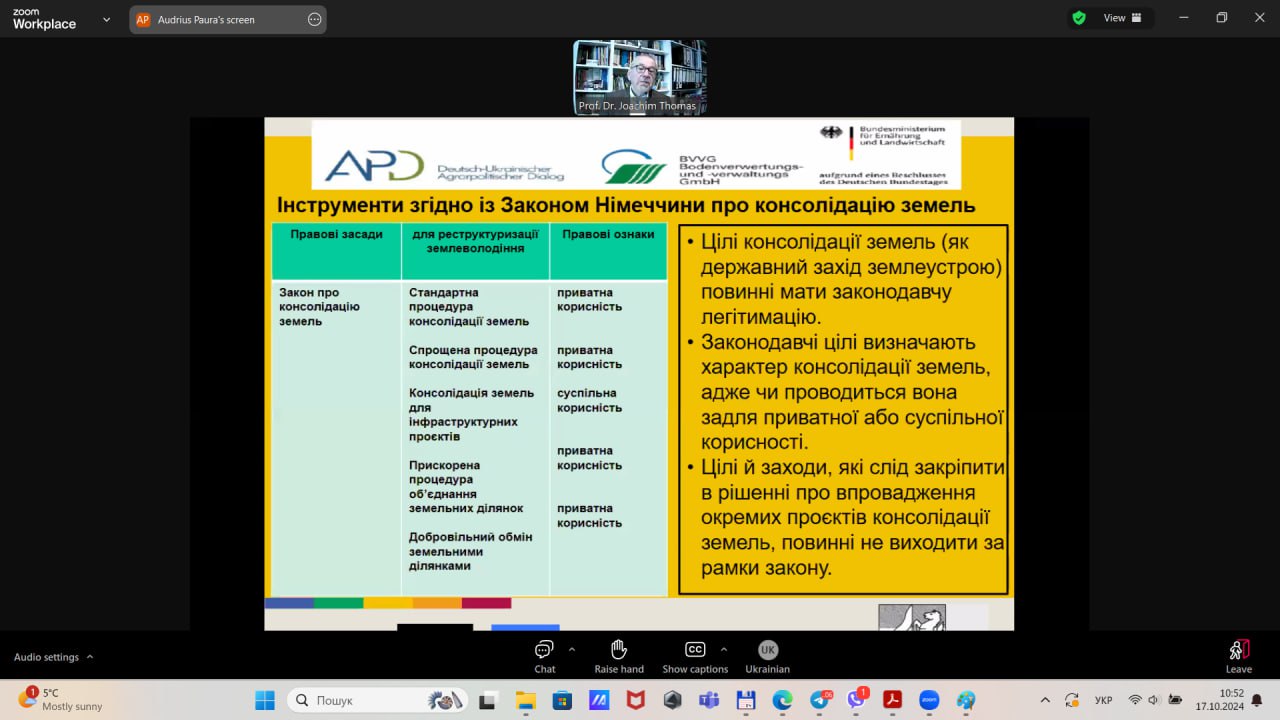Screen dimensions: 1280x720
Task: Click the APD logo on slide
Action: tap(375, 164)
